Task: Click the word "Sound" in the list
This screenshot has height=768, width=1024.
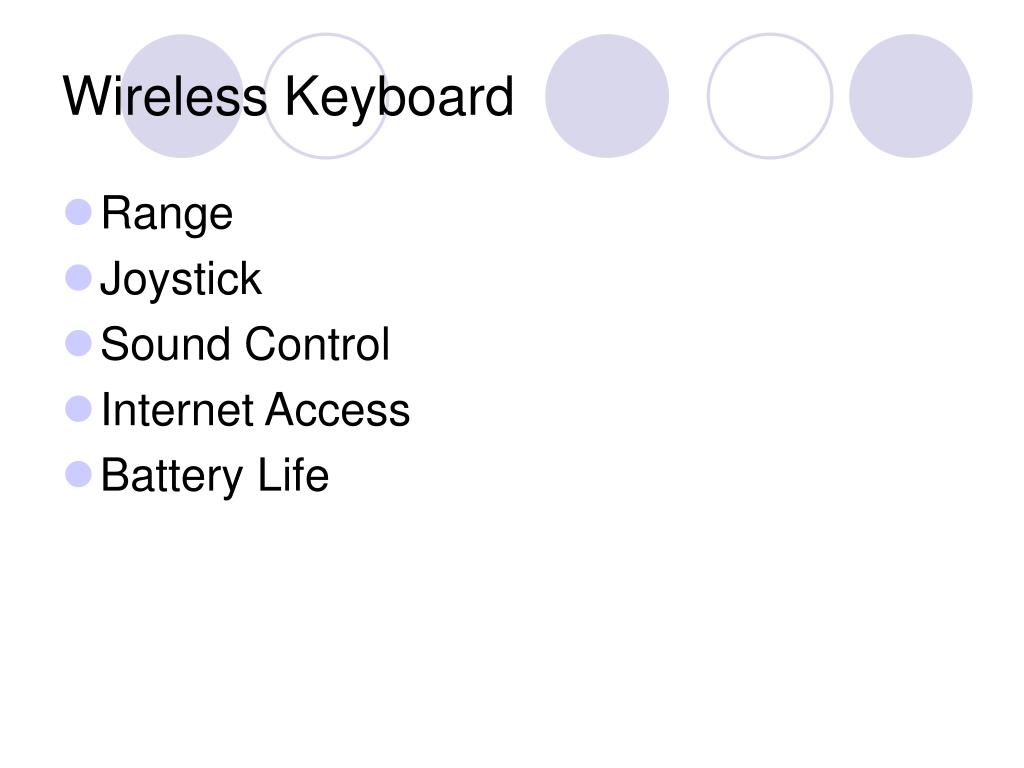Action: [167, 345]
